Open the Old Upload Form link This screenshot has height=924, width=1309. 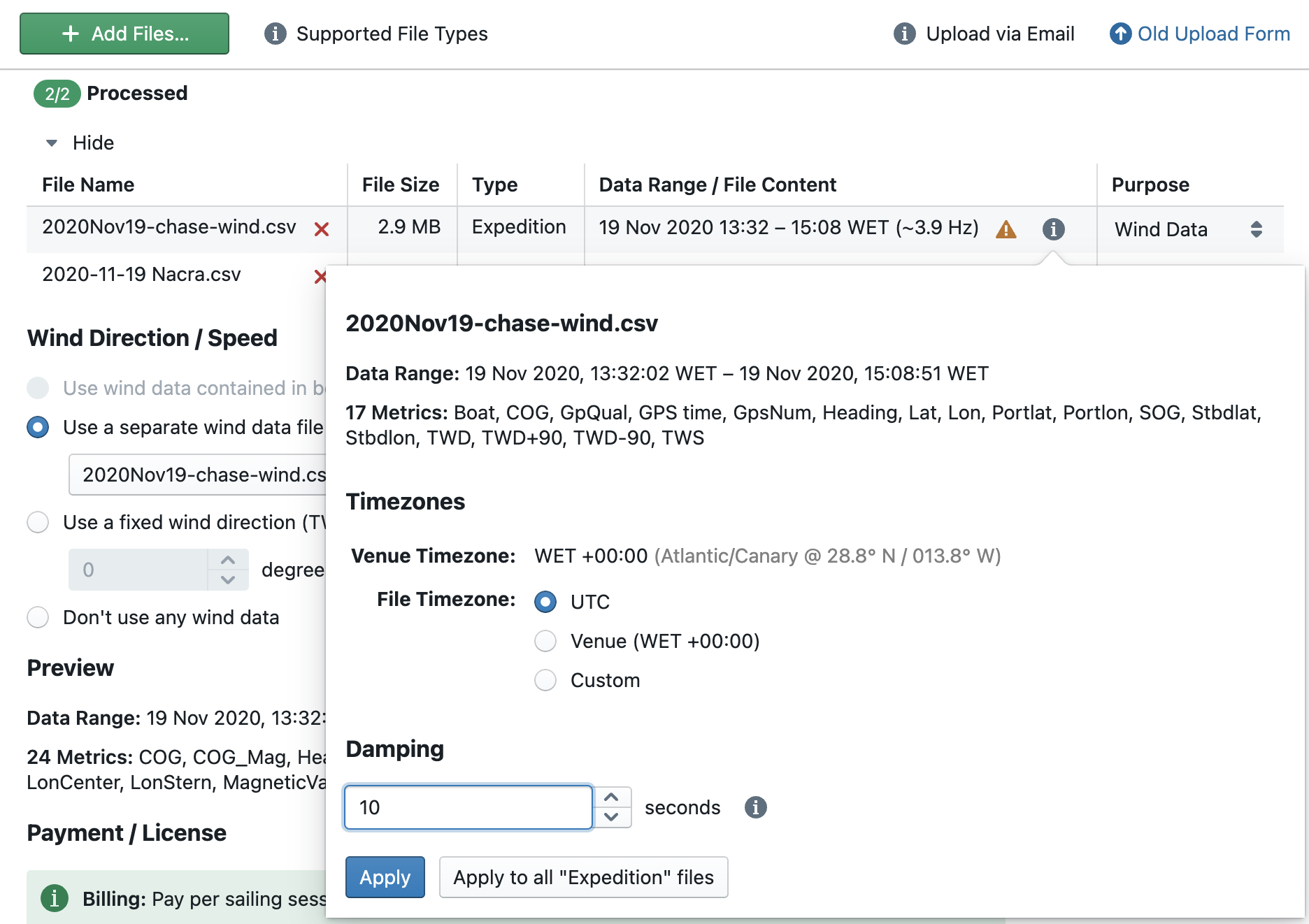[1214, 34]
